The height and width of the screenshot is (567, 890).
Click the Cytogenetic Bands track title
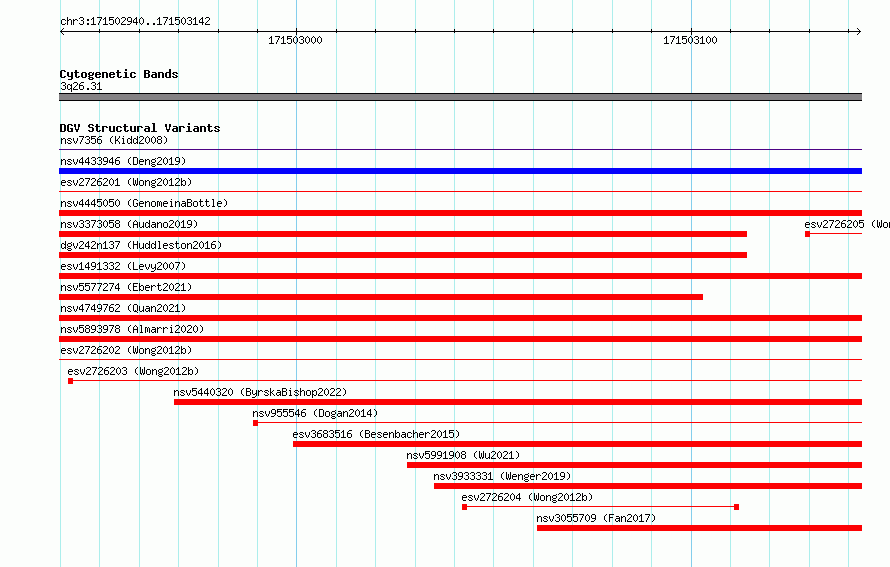click(x=119, y=74)
